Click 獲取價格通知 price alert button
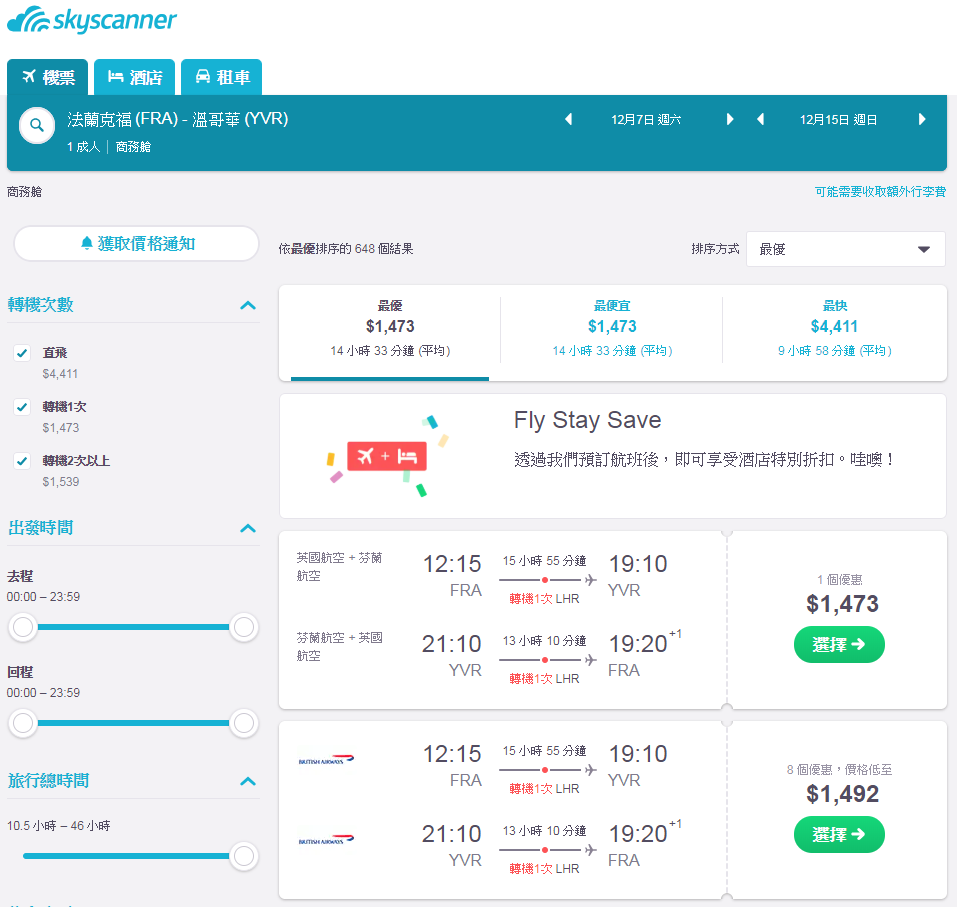957x907 pixels. 137,244
